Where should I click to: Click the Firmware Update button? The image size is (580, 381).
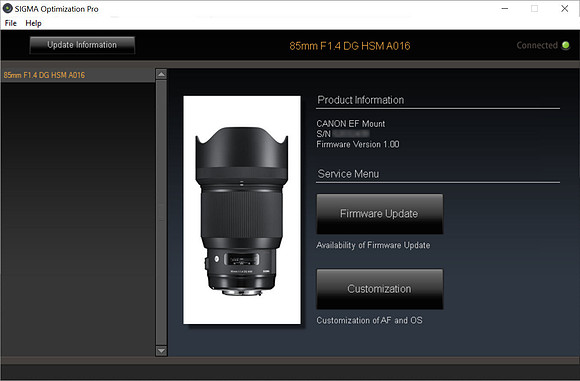(x=380, y=214)
